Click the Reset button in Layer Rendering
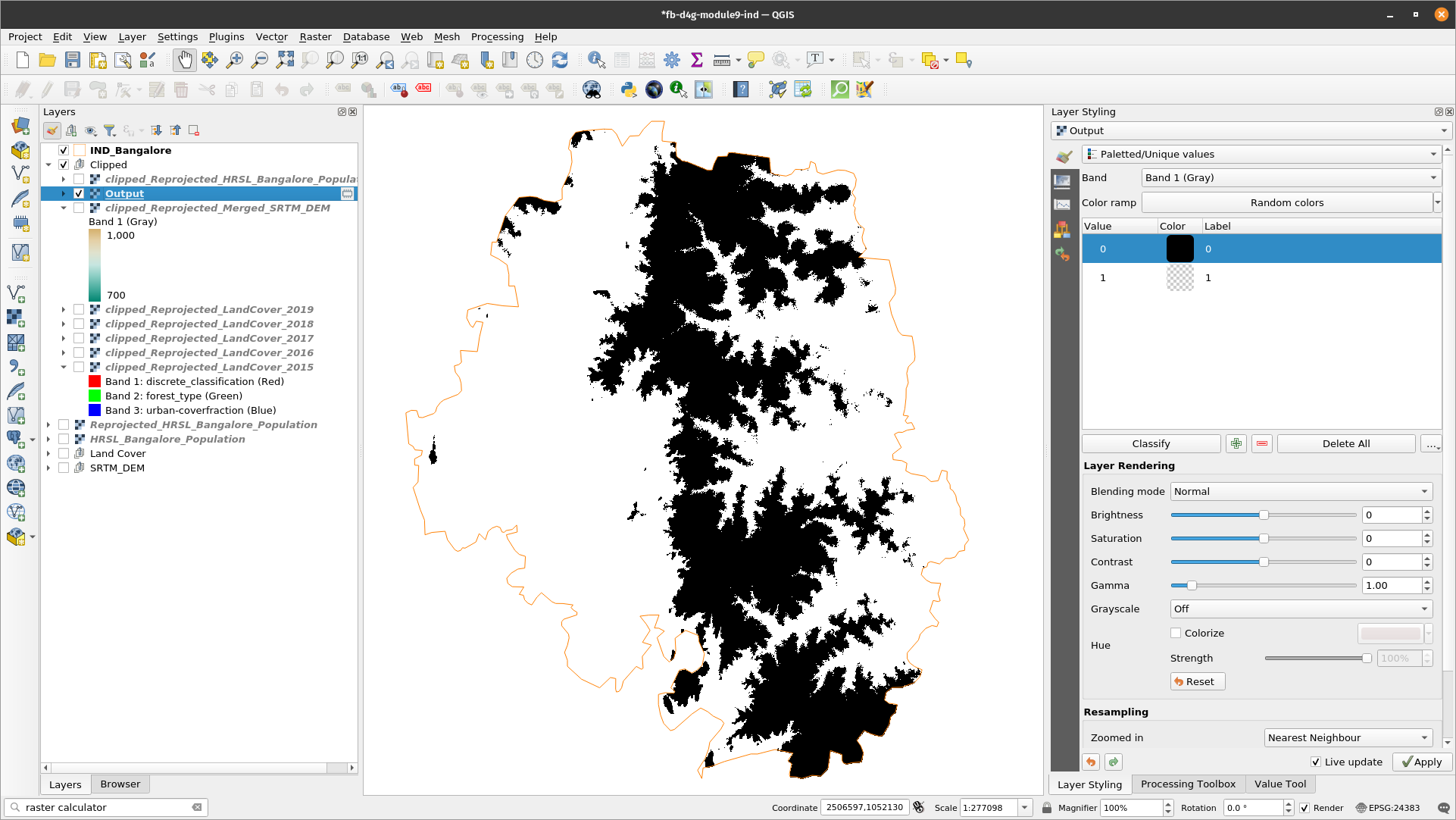Viewport: 1456px width, 820px height. click(x=1196, y=681)
